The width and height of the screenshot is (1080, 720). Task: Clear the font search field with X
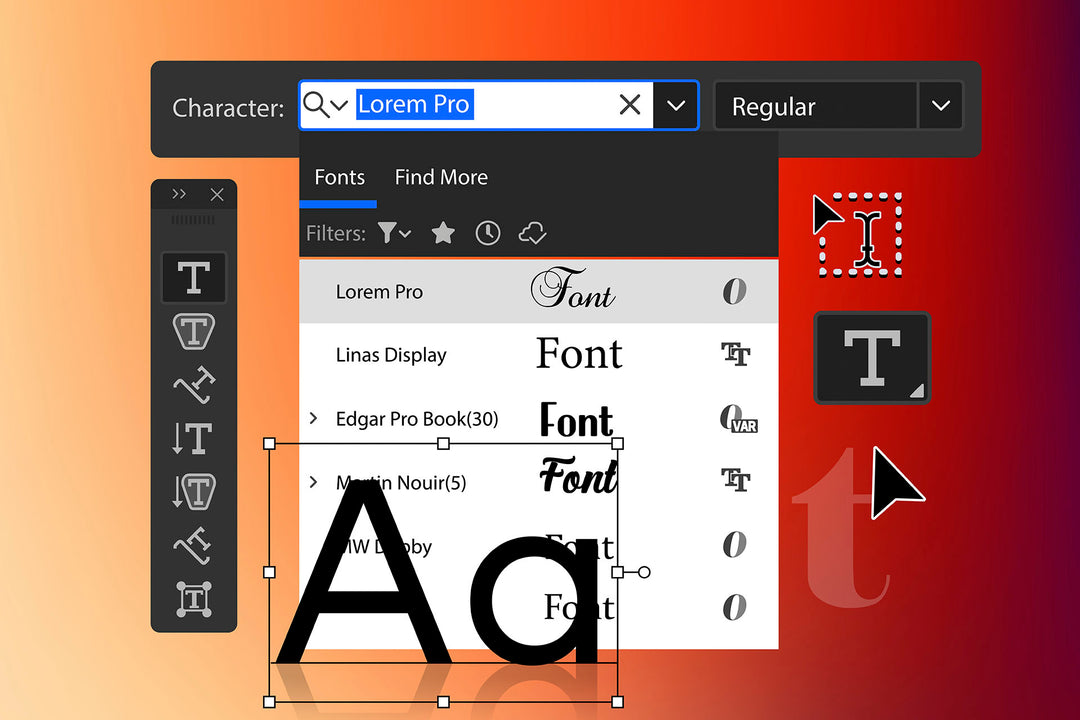(630, 105)
